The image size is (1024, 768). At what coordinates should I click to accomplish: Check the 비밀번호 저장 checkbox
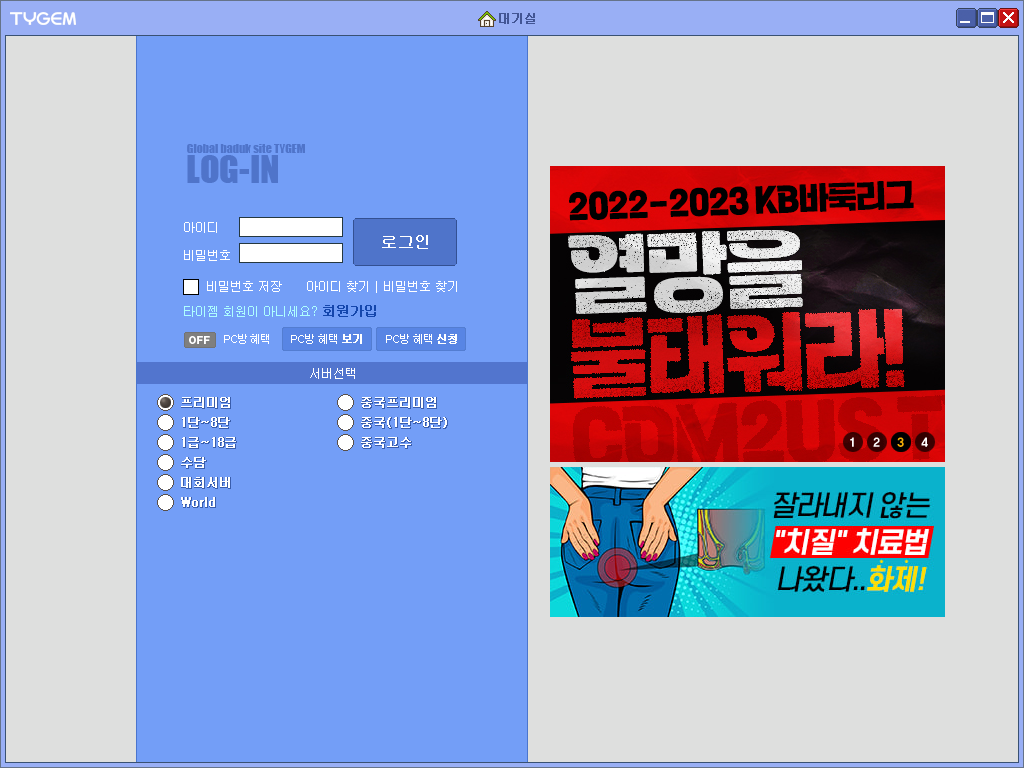coord(191,287)
